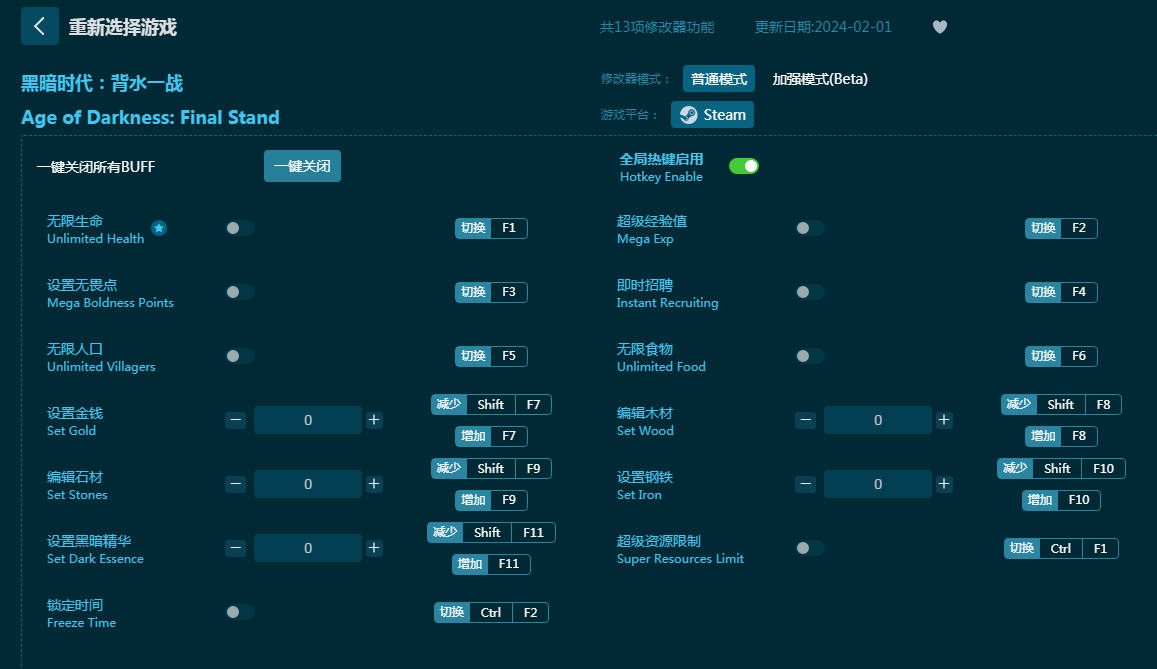This screenshot has width=1157, height=669.
Task: Click the Set Gold value field
Action: [308, 420]
